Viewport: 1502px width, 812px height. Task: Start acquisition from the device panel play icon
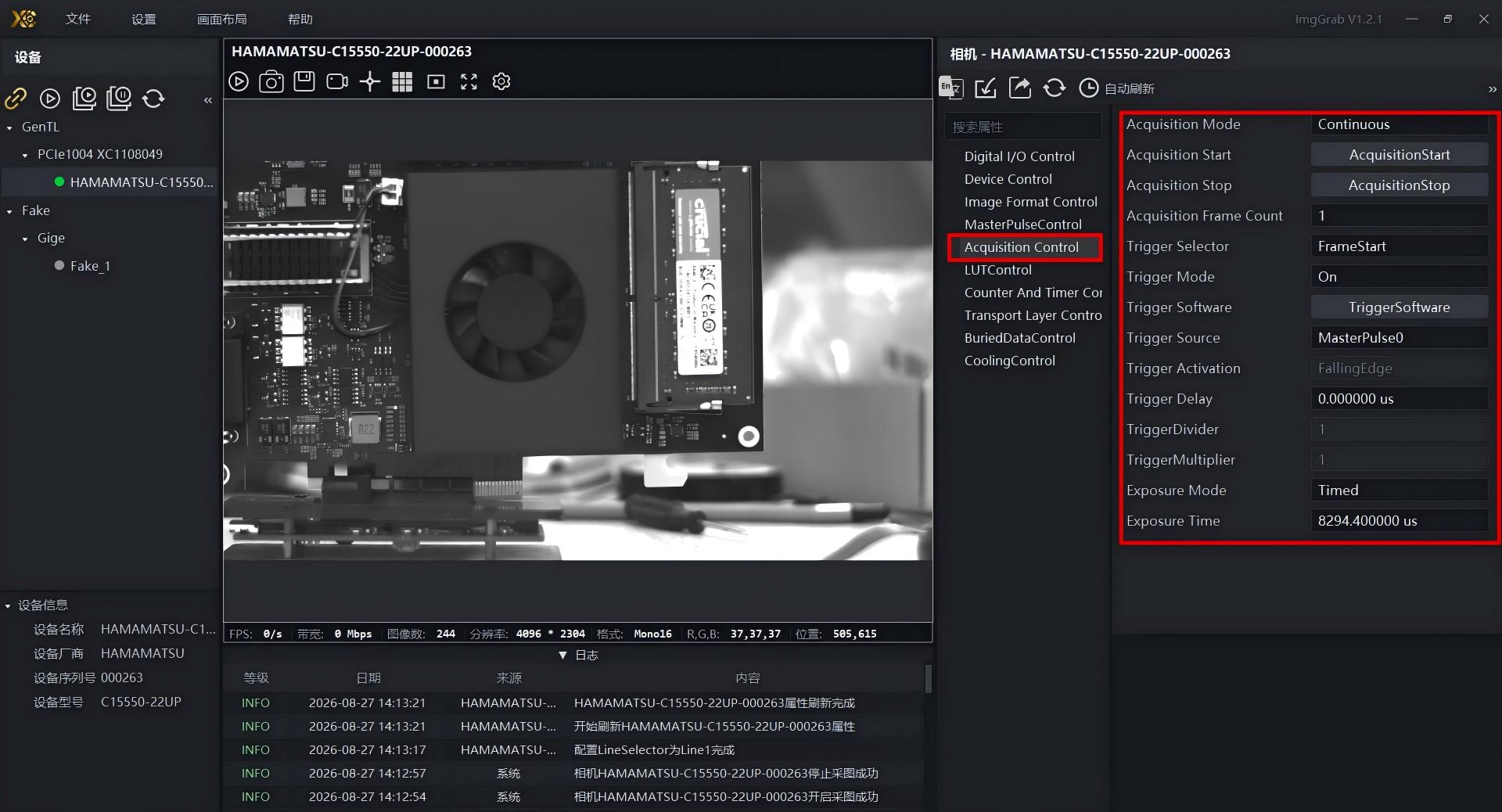pyautogui.click(x=50, y=98)
